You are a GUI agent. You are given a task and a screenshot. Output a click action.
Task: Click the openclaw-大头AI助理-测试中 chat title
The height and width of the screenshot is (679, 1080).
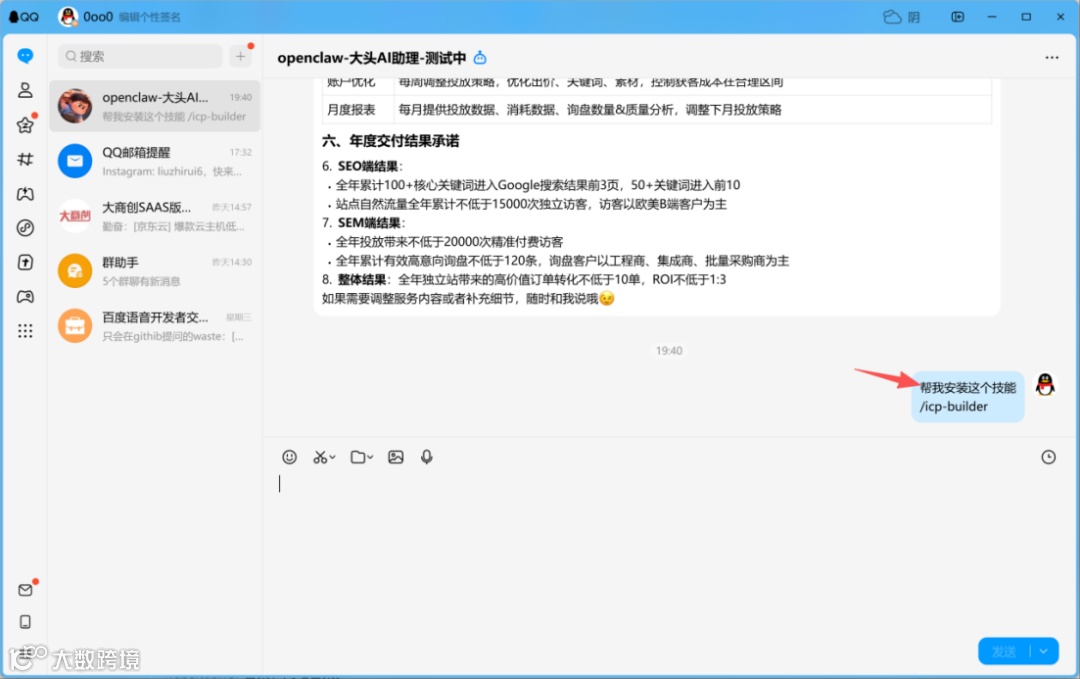pos(372,58)
